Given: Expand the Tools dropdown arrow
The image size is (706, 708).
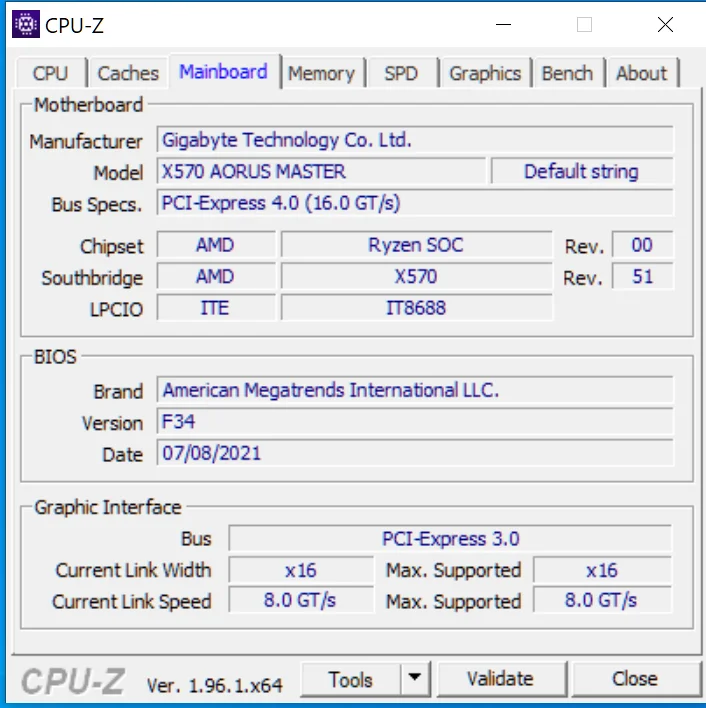Looking at the screenshot, I should pyautogui.click(x=415, y=679).
